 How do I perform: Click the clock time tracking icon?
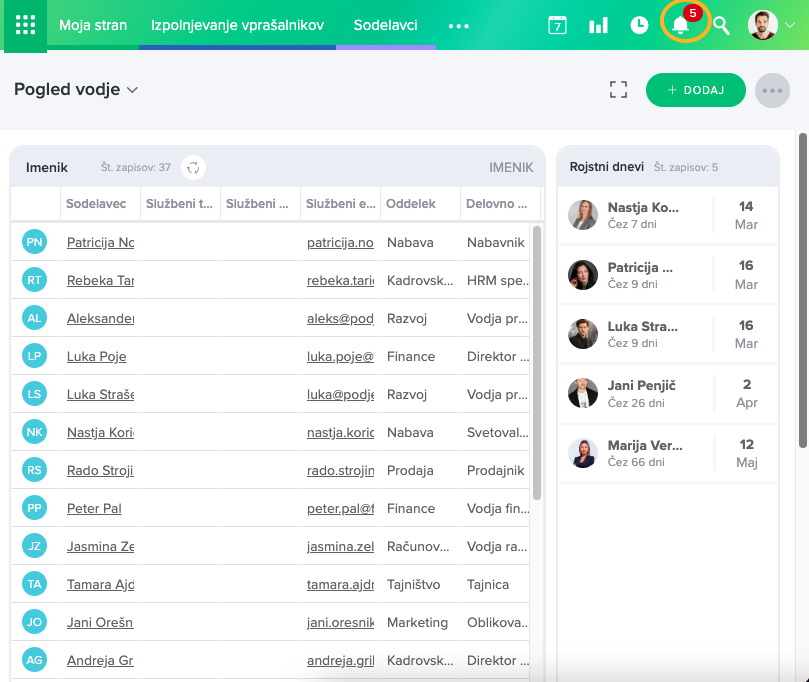click(x=639, y=25)
